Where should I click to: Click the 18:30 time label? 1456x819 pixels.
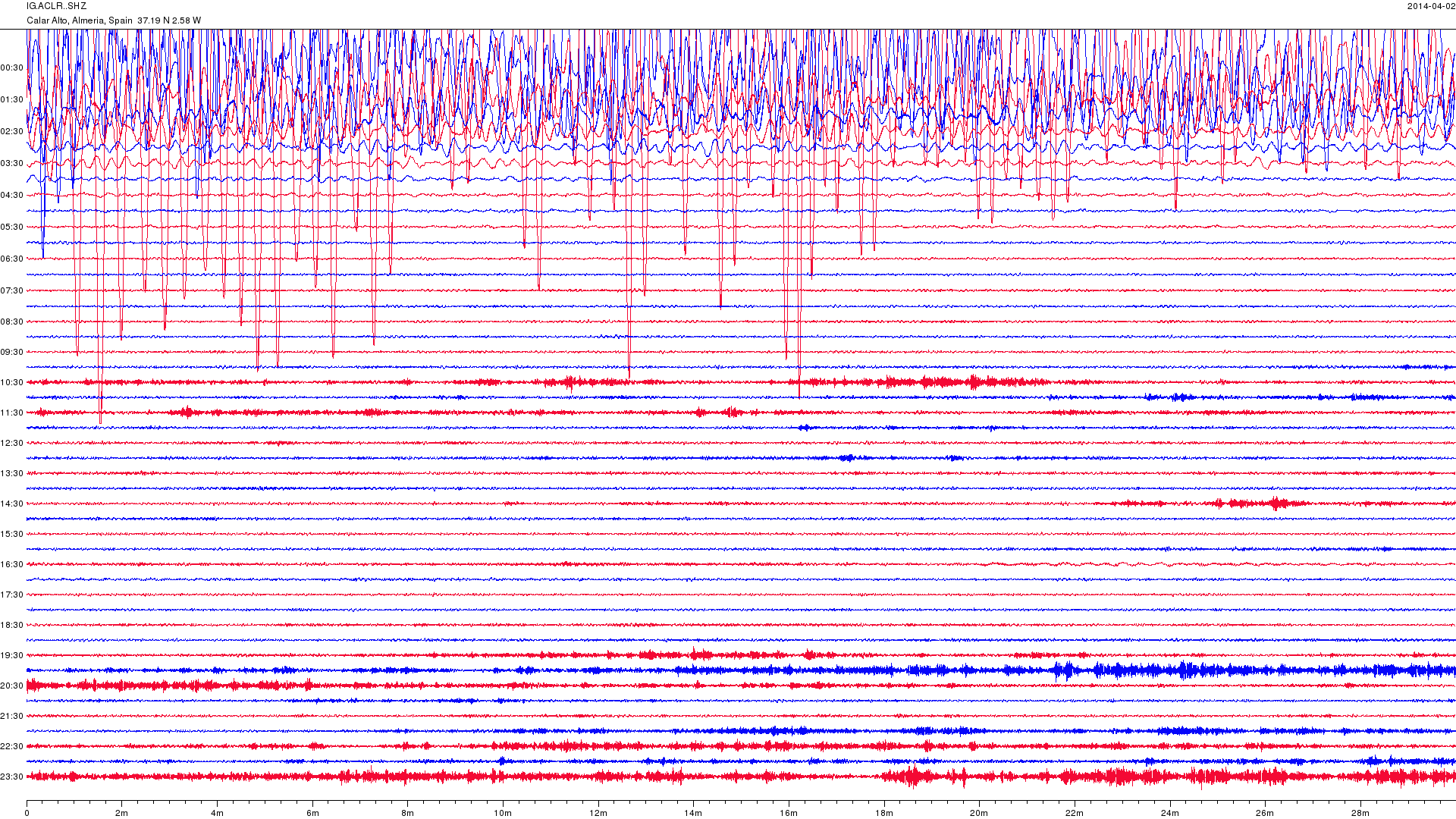pos(12,626)
